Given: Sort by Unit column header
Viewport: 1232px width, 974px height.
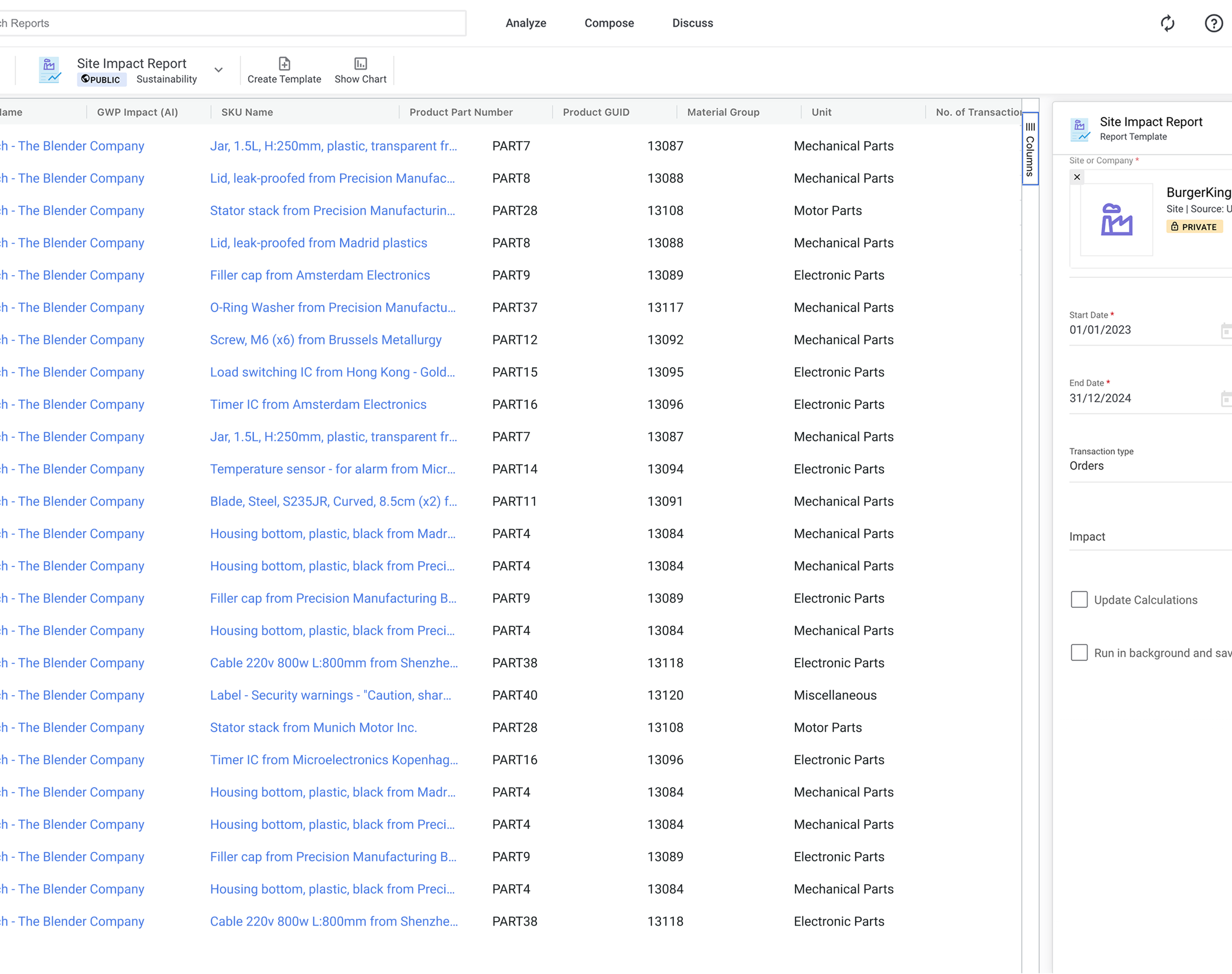Looking at the screenshot, I should [x=821, y=112].
